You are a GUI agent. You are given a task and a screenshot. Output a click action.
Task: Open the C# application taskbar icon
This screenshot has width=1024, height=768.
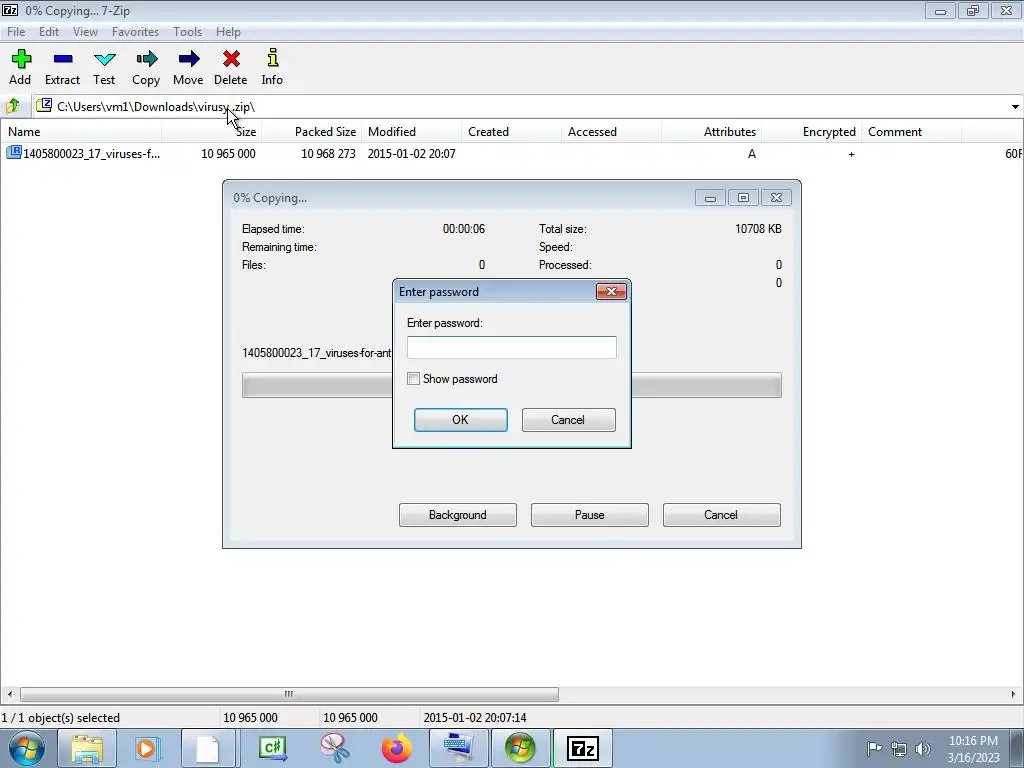click(x=273, y=748)
